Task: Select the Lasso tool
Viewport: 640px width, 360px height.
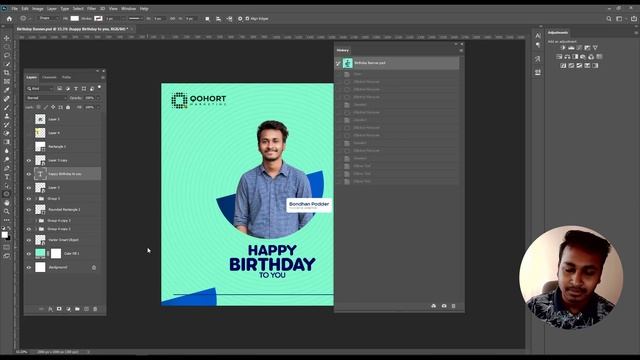Action: click(7, 55)
